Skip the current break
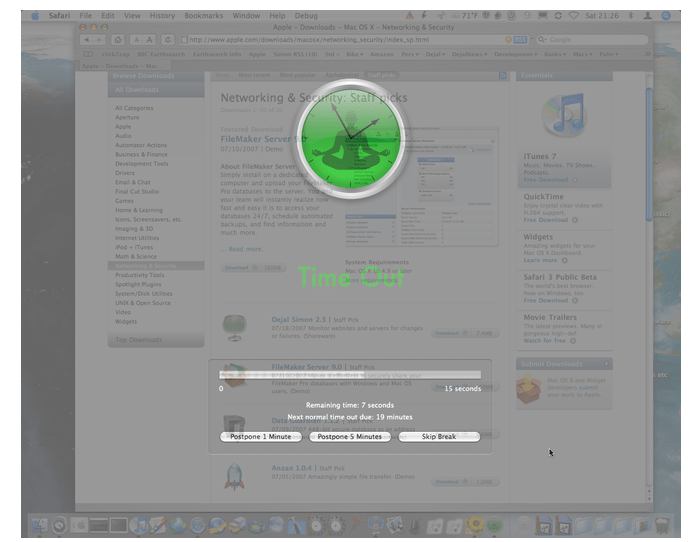 (x=439, y=437)
